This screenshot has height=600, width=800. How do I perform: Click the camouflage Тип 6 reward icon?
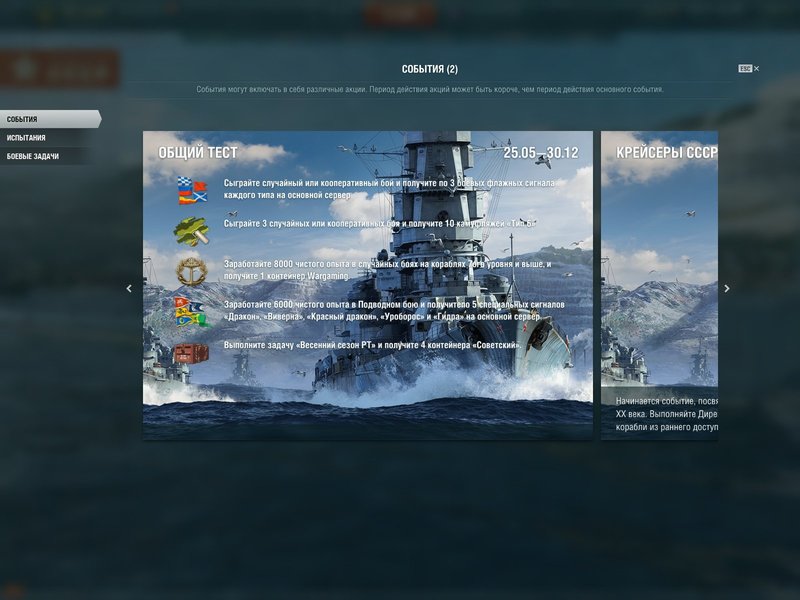[x=192, y=231]
